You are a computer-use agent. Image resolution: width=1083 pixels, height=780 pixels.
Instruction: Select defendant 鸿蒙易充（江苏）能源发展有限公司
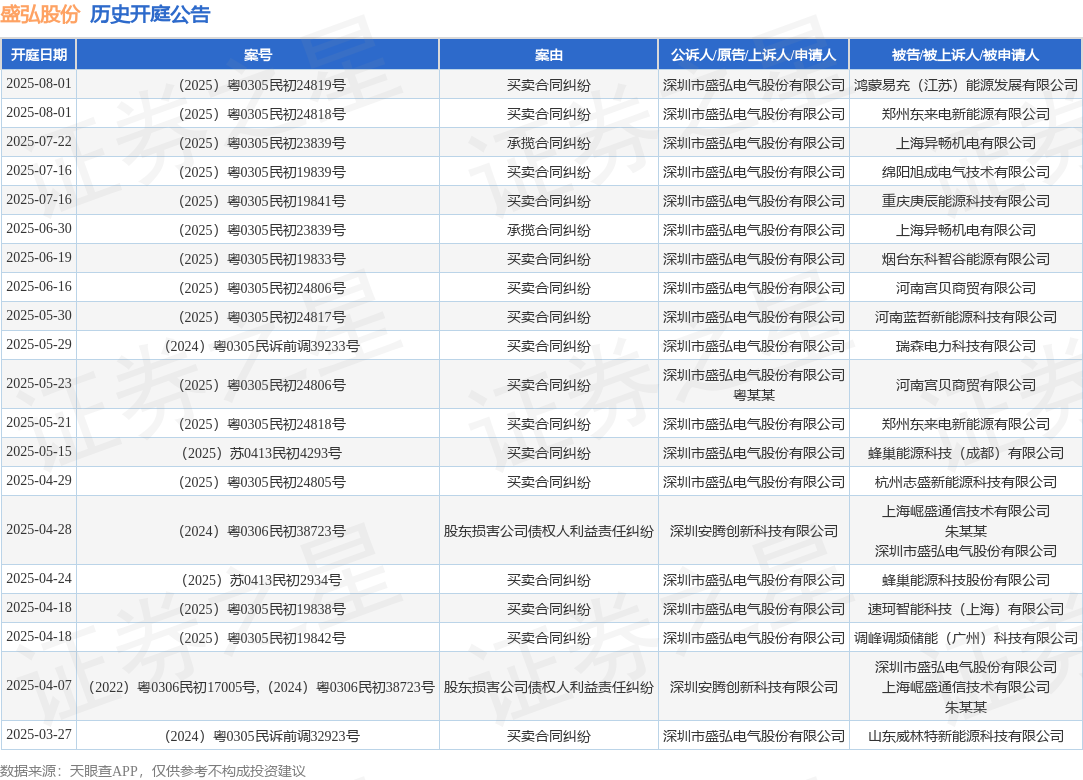(966, 85)
